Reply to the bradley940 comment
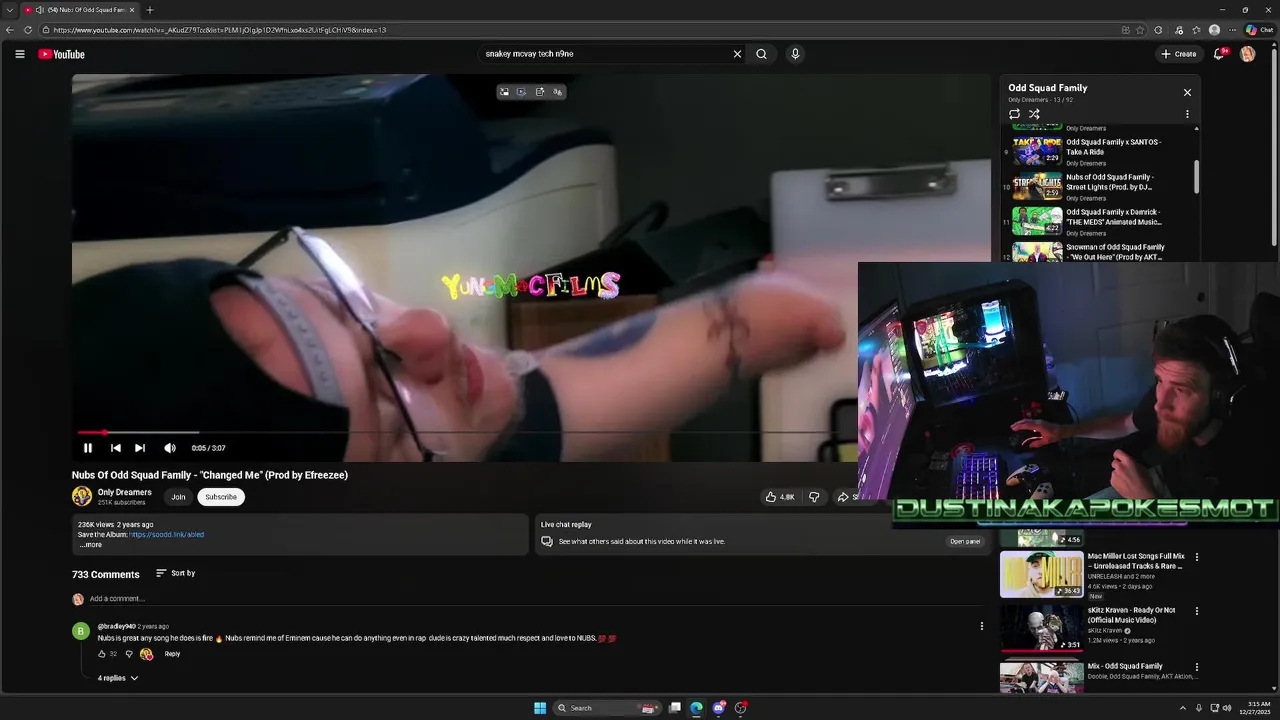The height and width of the screenshot is (720, 1280). coord(172,654)
